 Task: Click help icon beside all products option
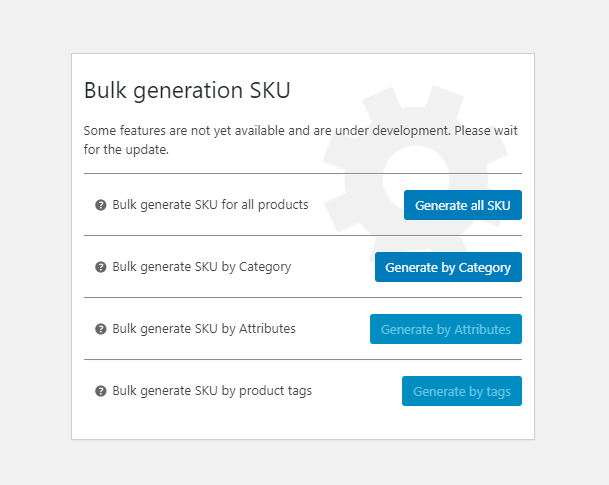[x=101, y=205]
